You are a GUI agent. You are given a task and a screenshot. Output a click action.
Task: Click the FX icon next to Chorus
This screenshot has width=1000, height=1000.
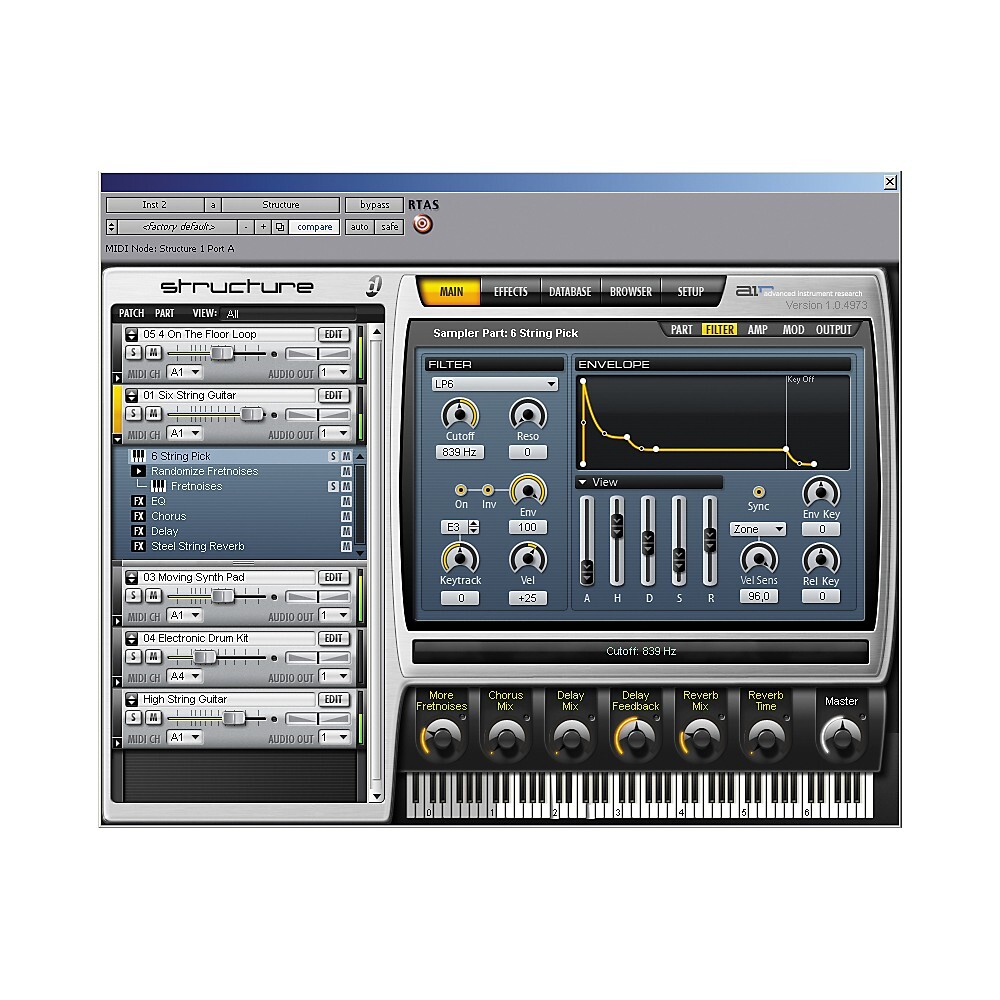pos(139,516)
